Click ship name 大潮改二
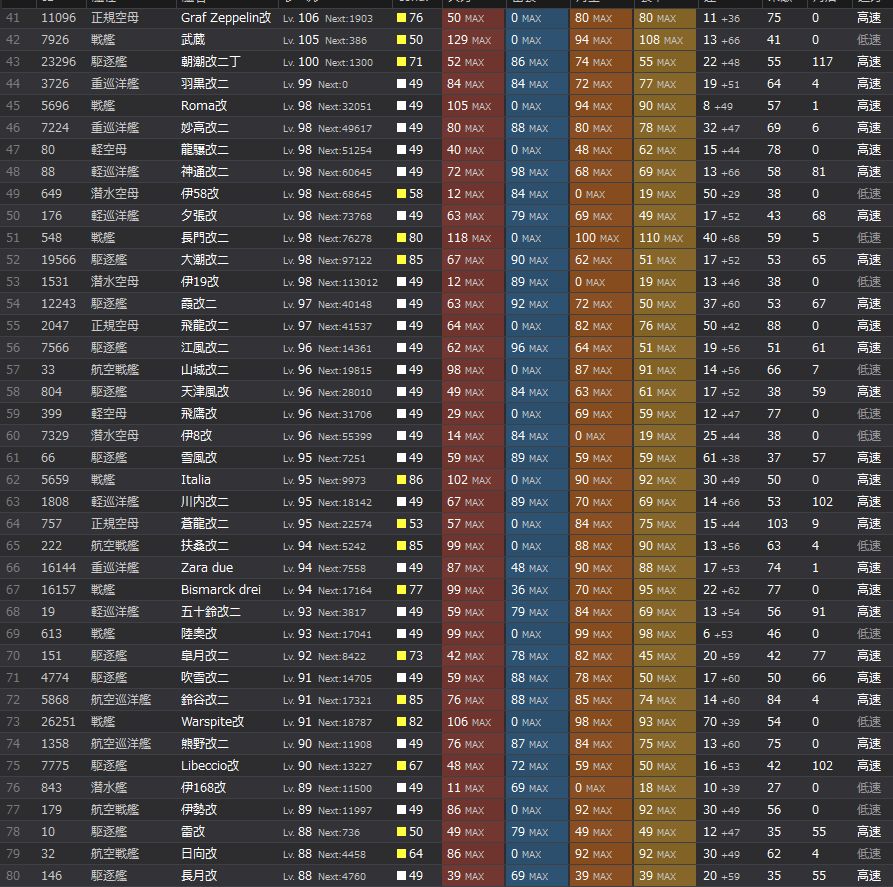The width and height of the screenshot is (893, 887). click(x=204, y=260)
